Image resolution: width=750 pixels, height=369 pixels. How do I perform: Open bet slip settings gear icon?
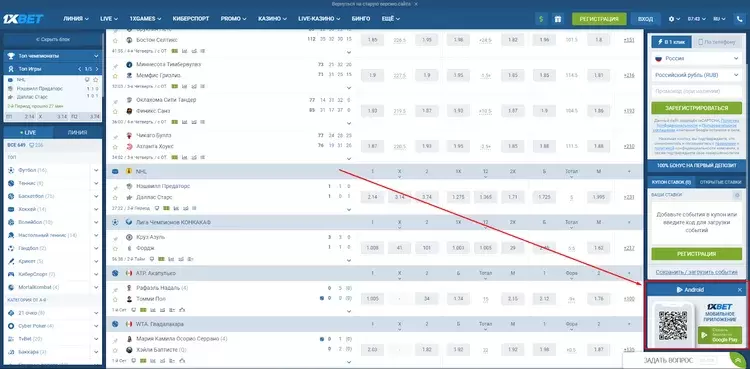737,195
